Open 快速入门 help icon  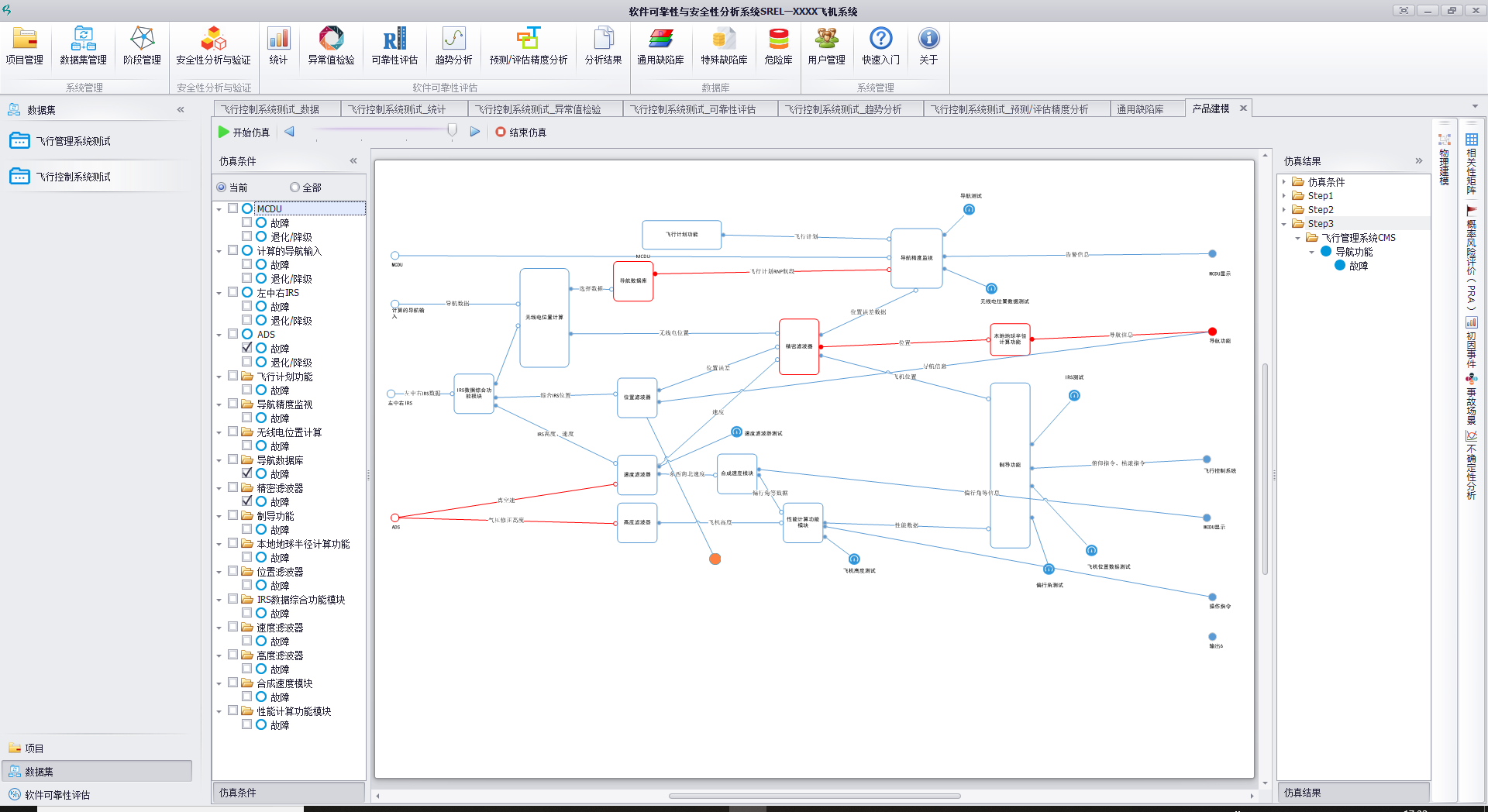tap(880, 46)
